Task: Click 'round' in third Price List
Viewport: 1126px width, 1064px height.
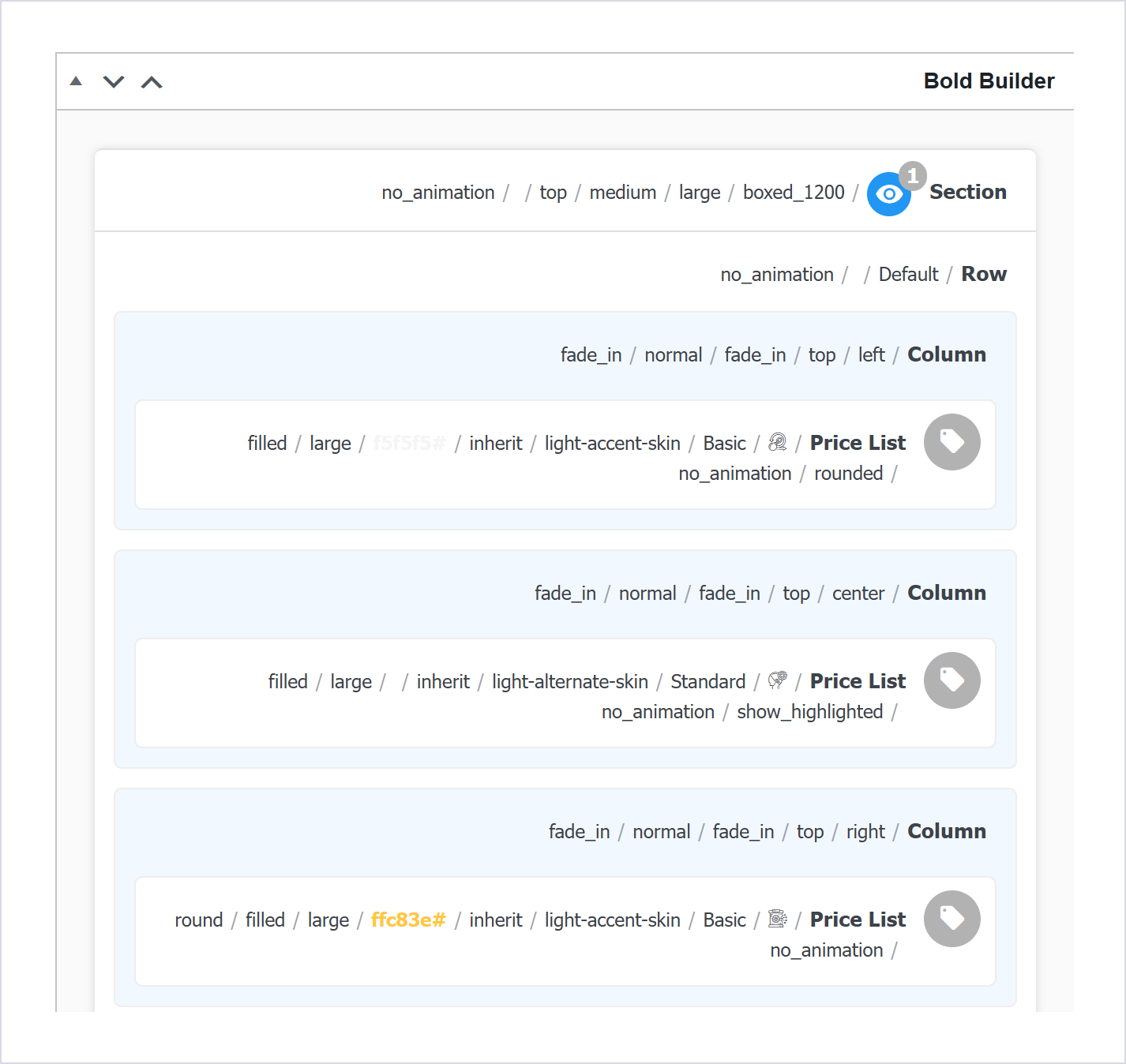Action: (x=199, y=920)
